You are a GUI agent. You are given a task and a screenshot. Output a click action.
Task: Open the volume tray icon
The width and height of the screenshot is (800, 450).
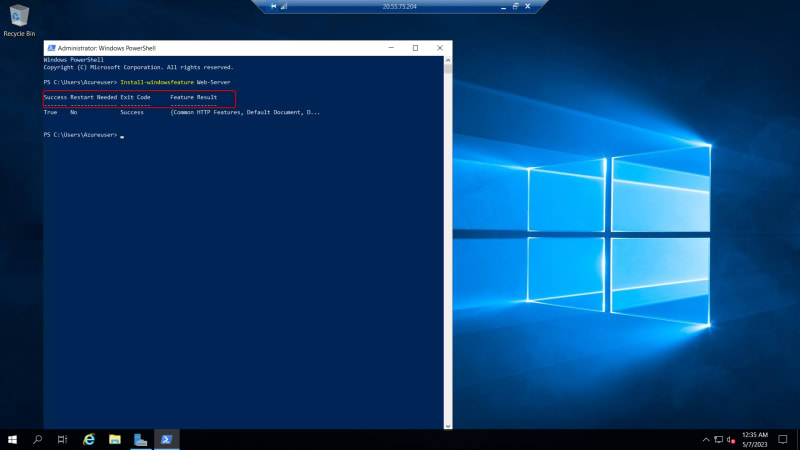tap(731, 439)
